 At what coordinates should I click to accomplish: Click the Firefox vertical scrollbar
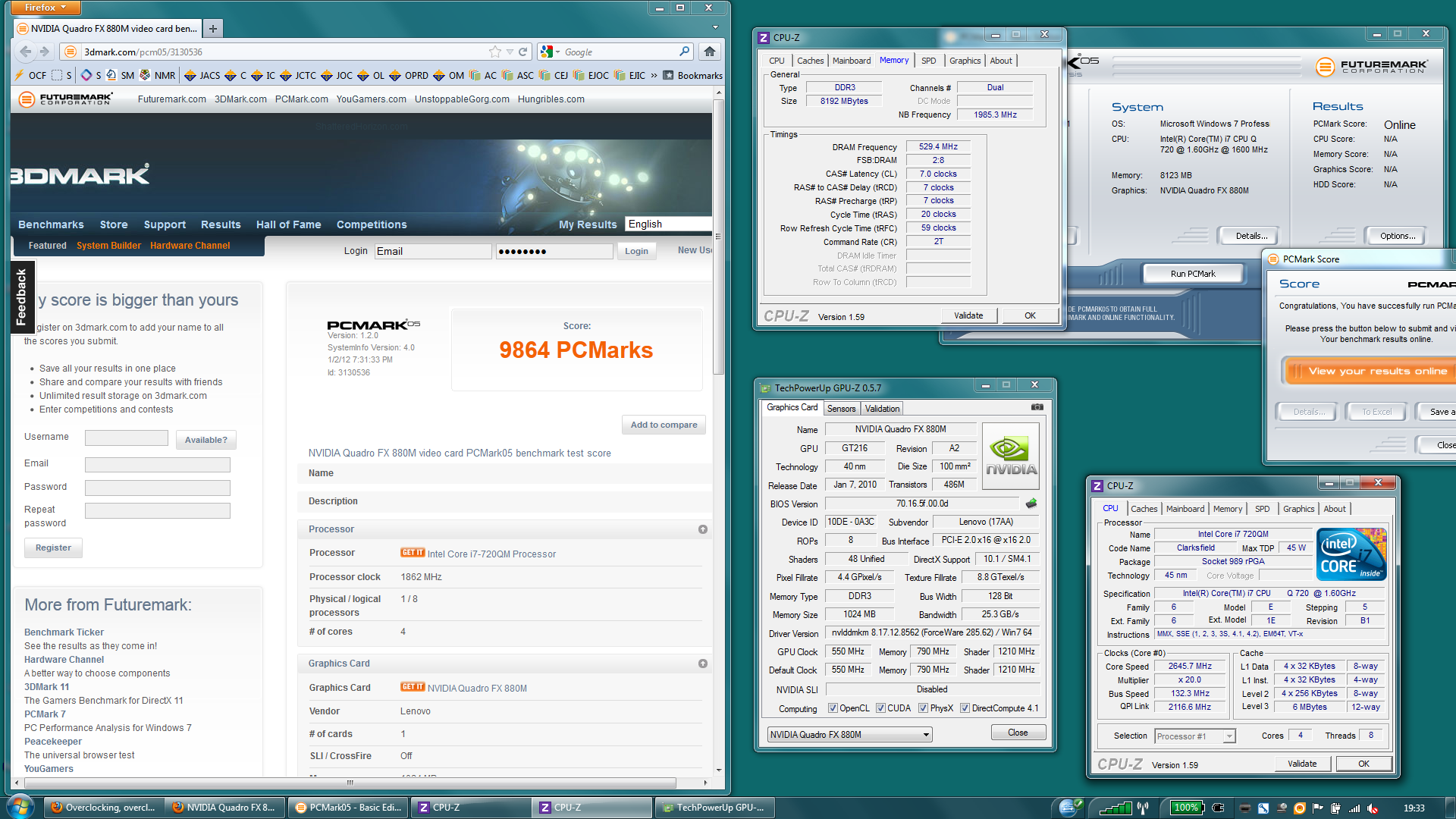point(718,238)
